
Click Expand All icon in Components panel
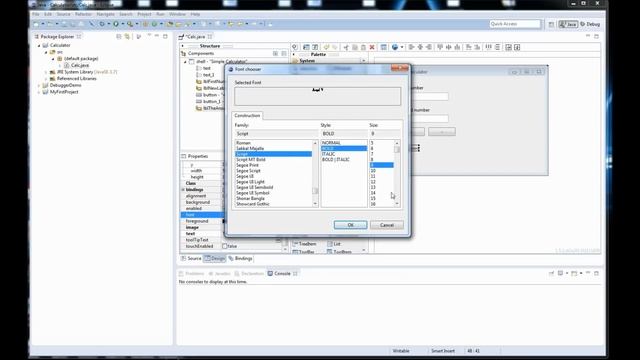[276, 53]
